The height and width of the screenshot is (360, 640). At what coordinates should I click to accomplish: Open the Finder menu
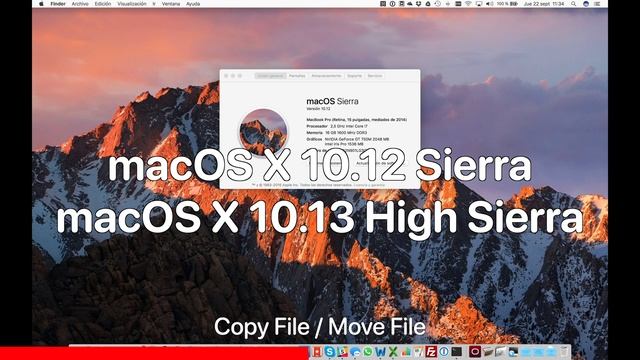58,4
